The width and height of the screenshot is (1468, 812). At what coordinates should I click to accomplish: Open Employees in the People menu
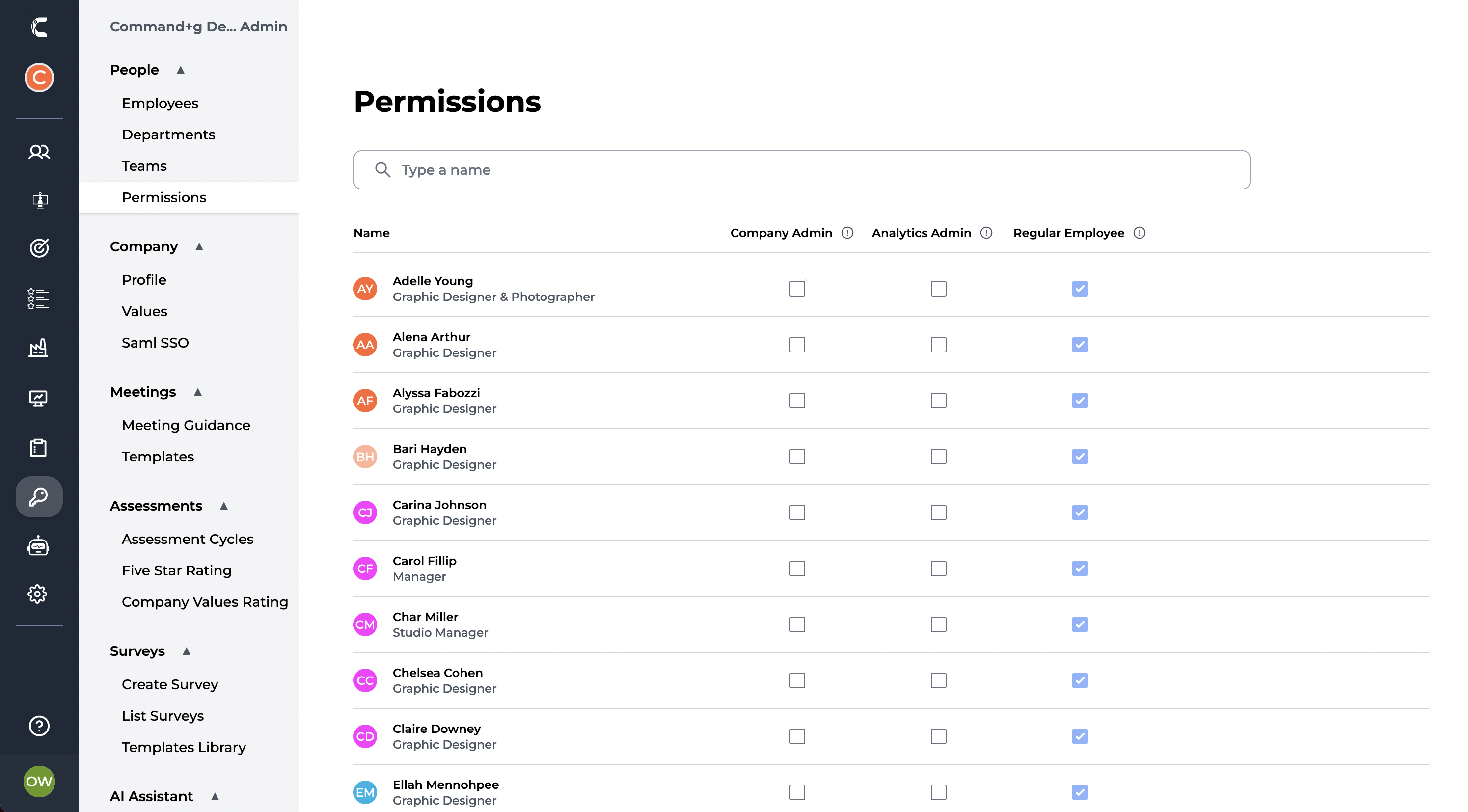160,103
